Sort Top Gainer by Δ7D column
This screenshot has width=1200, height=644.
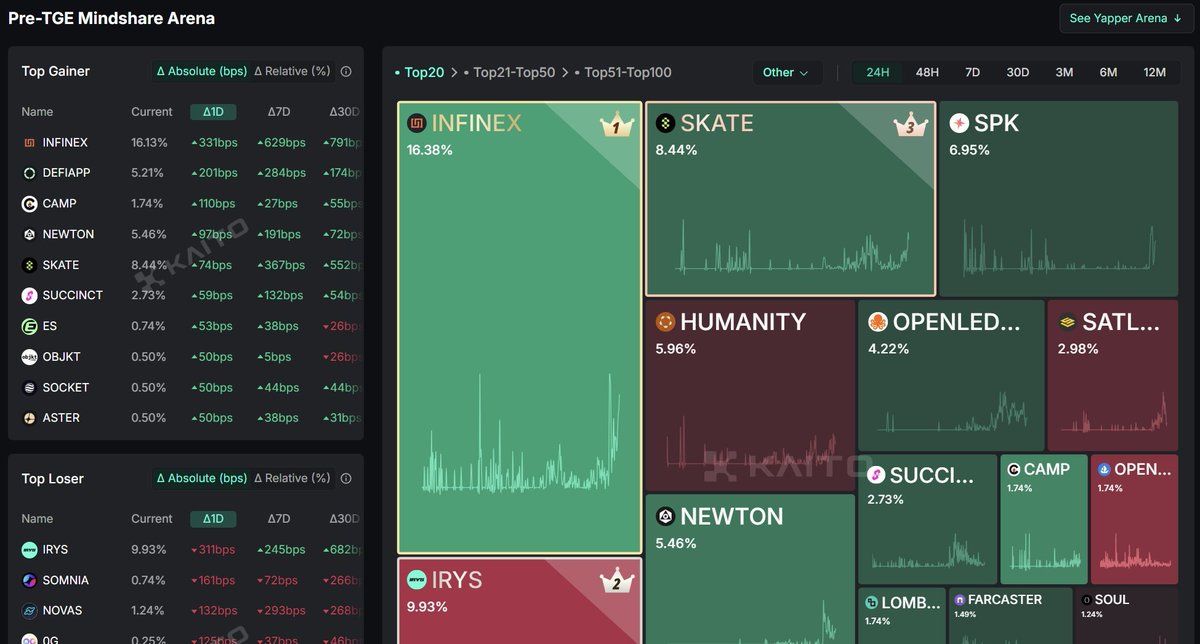[279, 112]
